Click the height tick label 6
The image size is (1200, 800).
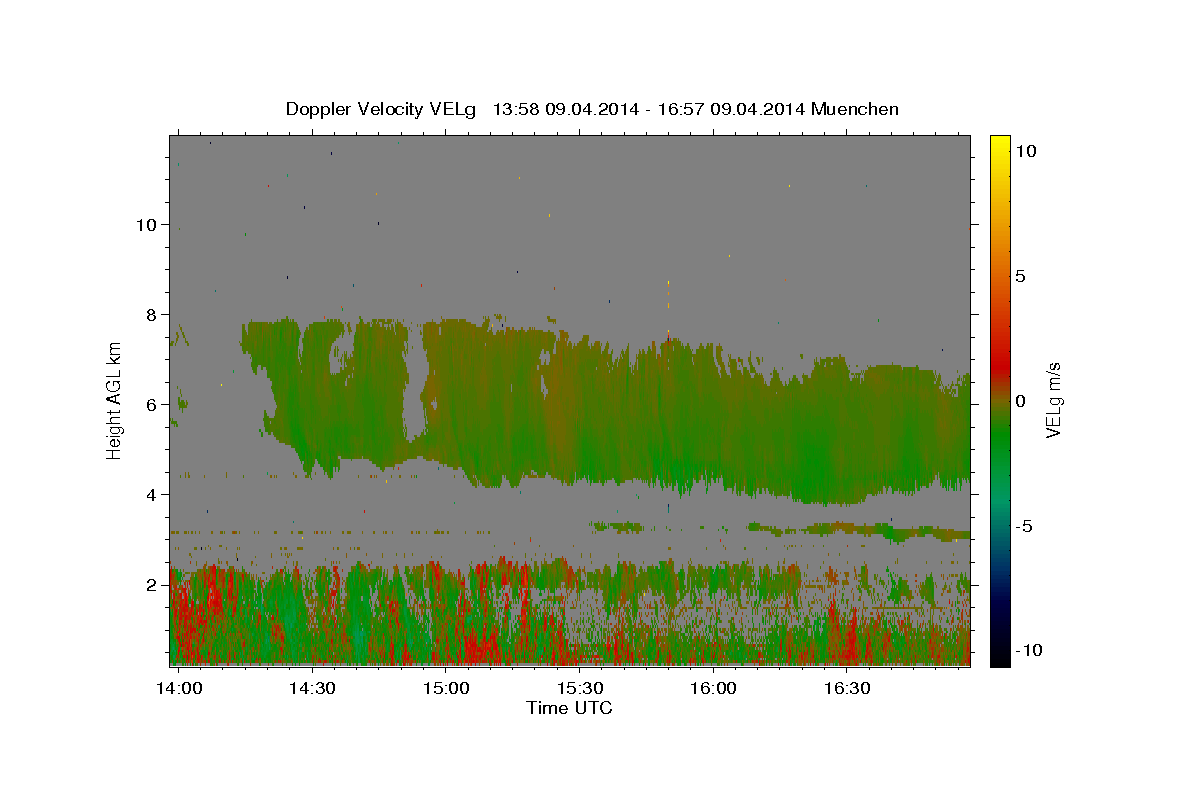click(151, 404)
